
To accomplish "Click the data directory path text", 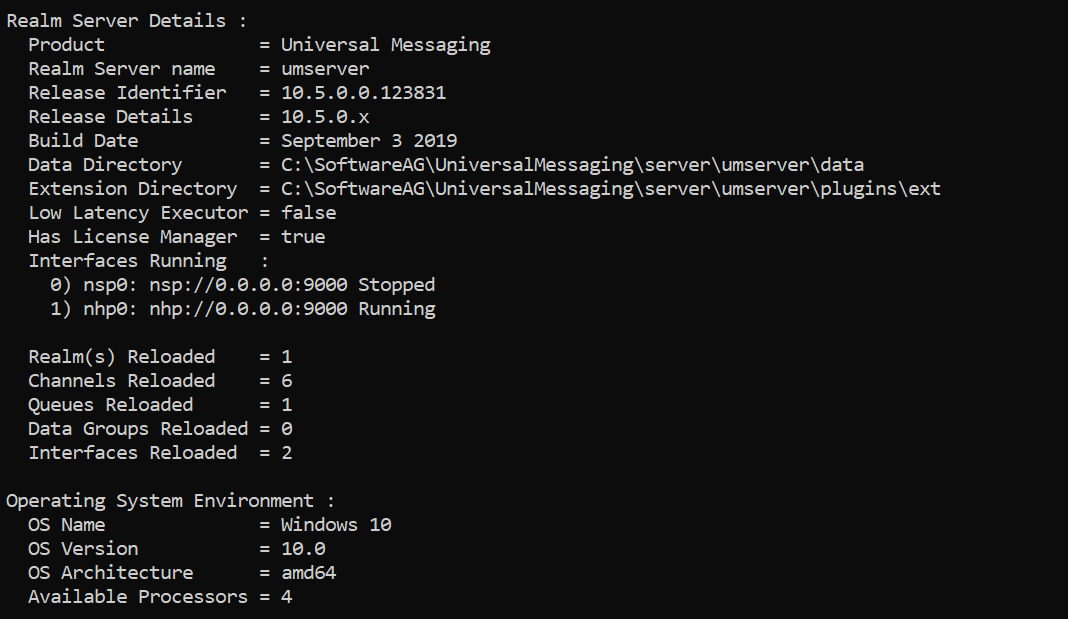I will point(572,165).
